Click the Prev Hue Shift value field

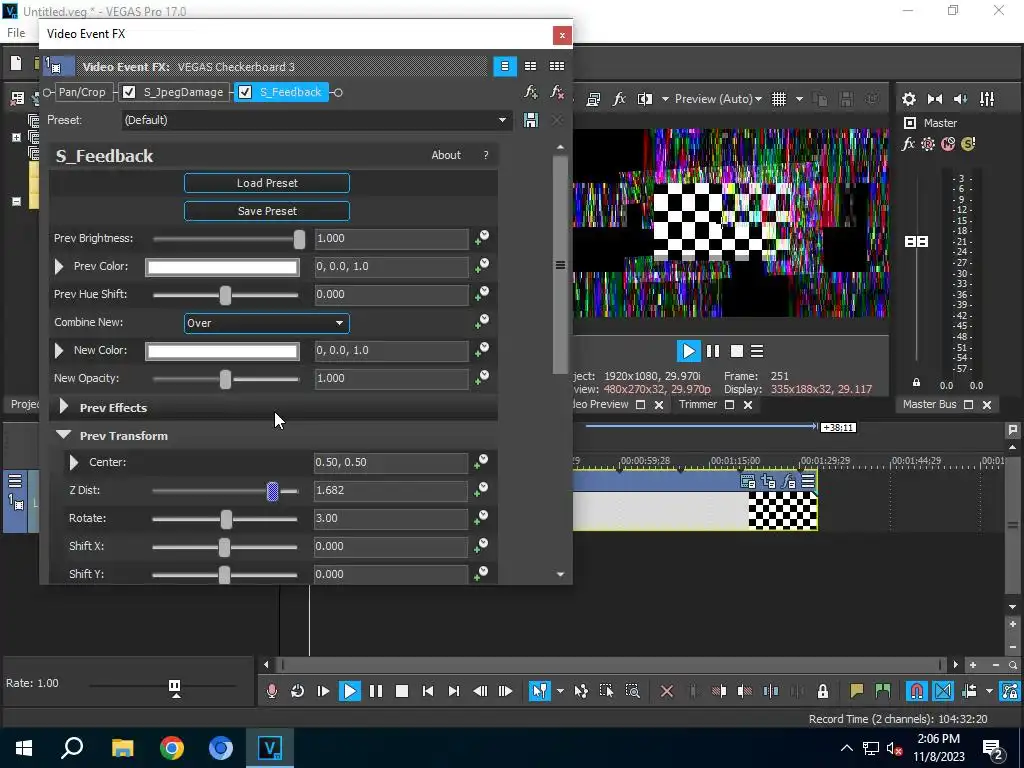pyautogui.click(x=391, y=295)
